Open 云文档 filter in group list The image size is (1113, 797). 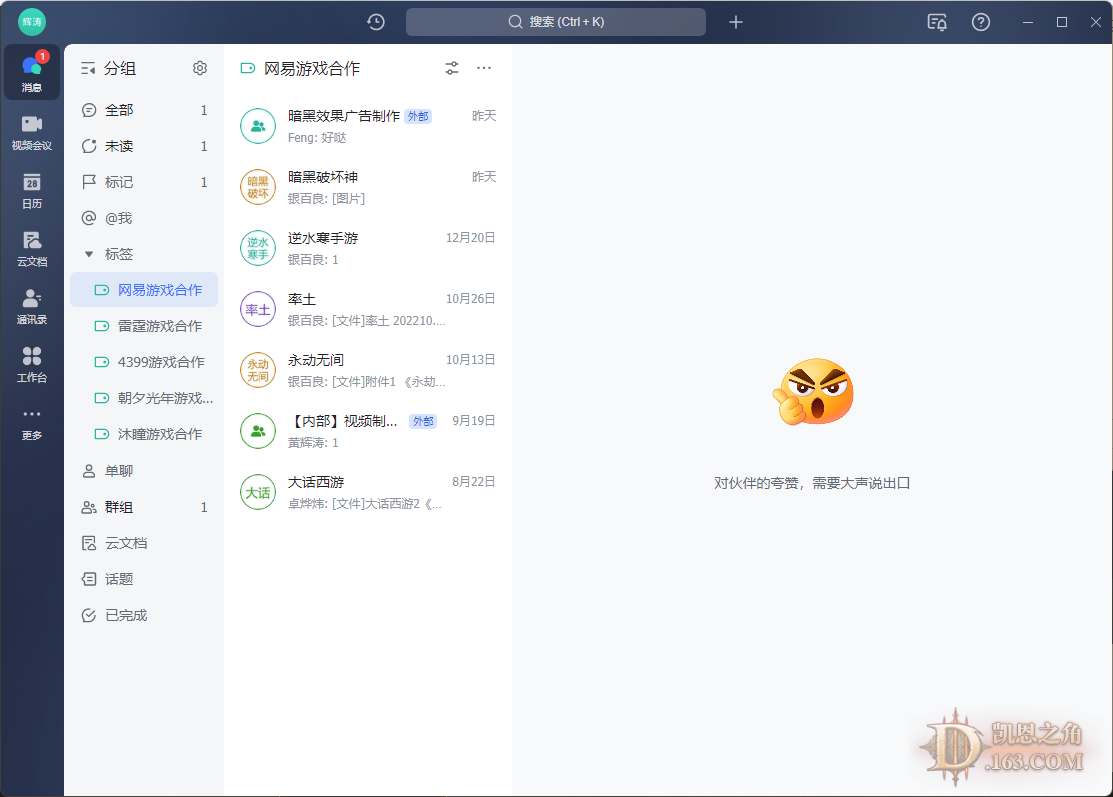click(x=144, y=544)
